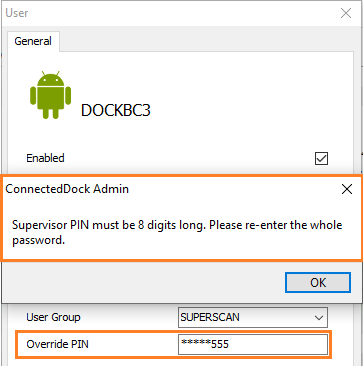Image resolution: width=363 pixels, height=366 pixels.
Task: Click the green Android robot icon
Action: click(x=50, y=95)
